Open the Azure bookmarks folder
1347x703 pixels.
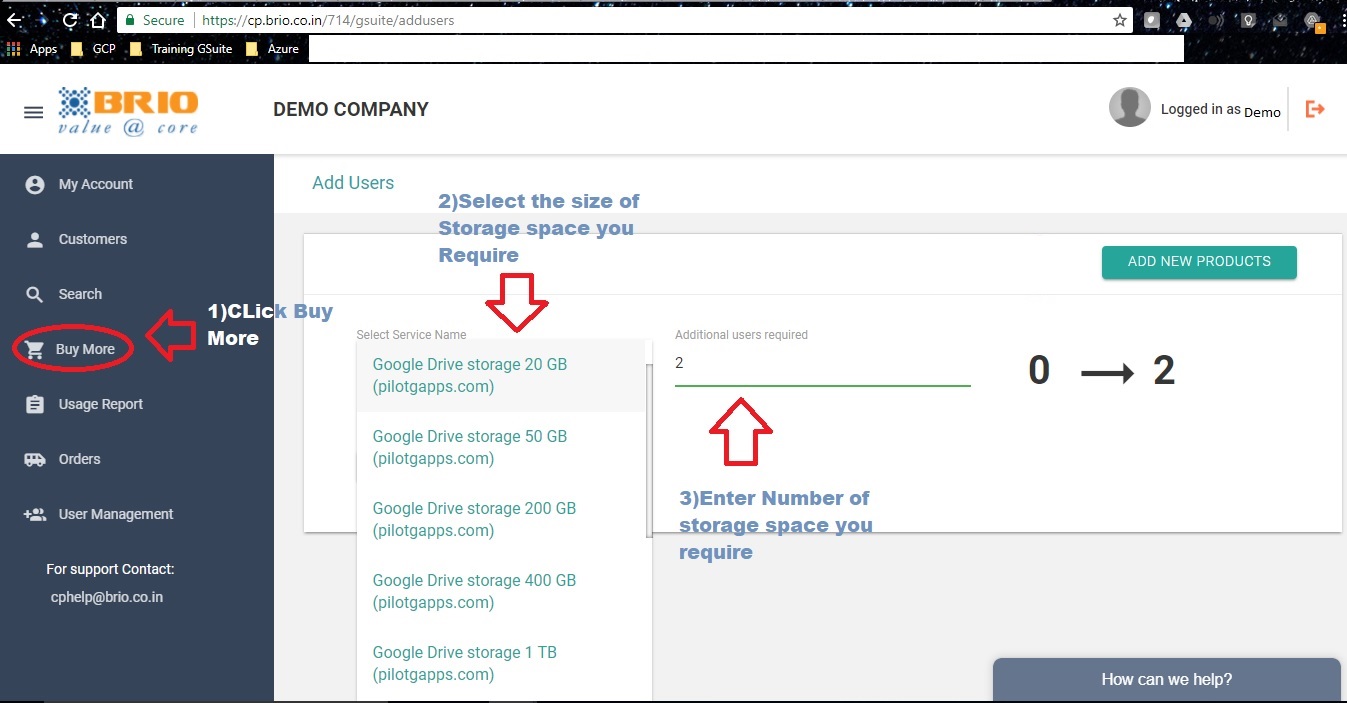click(272, 48)
